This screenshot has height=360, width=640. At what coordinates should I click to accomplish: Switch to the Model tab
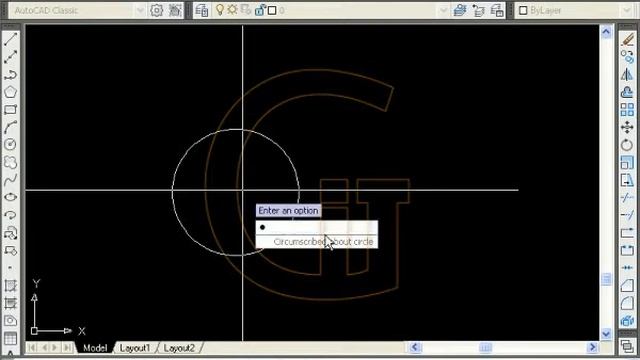pyautogui.click(x=95, y=348)
